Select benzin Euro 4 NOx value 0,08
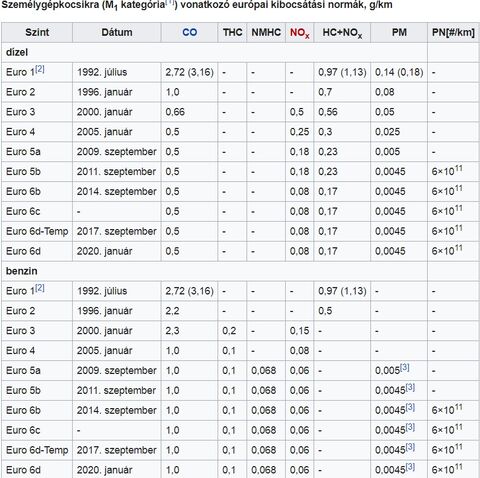 (x=299, y=351)
